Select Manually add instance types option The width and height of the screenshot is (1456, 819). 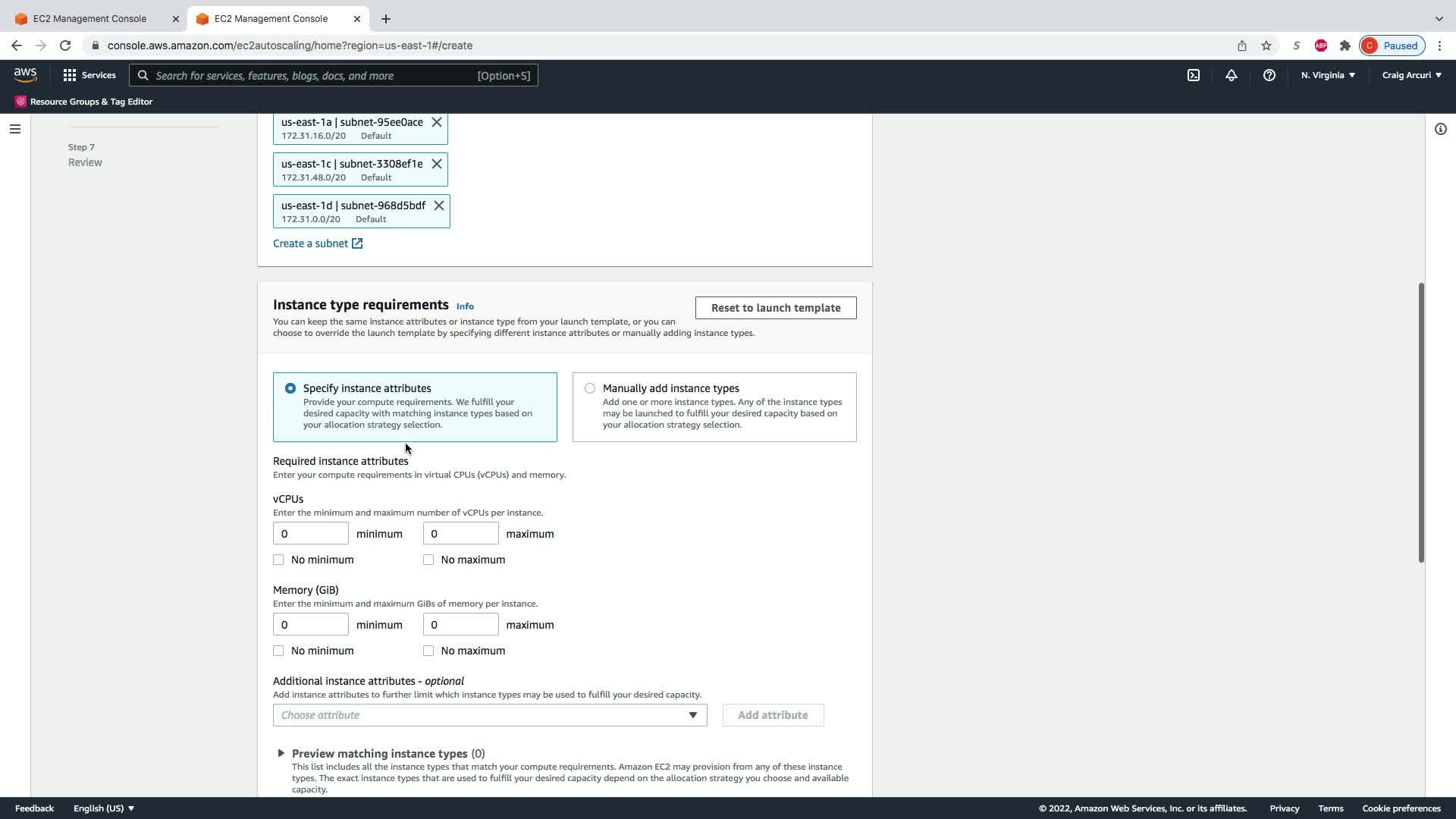point(590,388)
